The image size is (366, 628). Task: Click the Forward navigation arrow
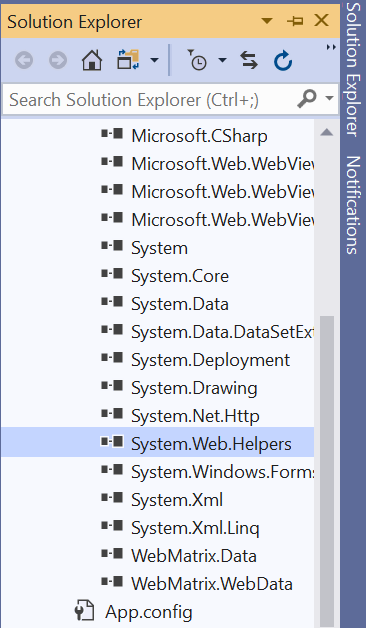click(58, 61)
